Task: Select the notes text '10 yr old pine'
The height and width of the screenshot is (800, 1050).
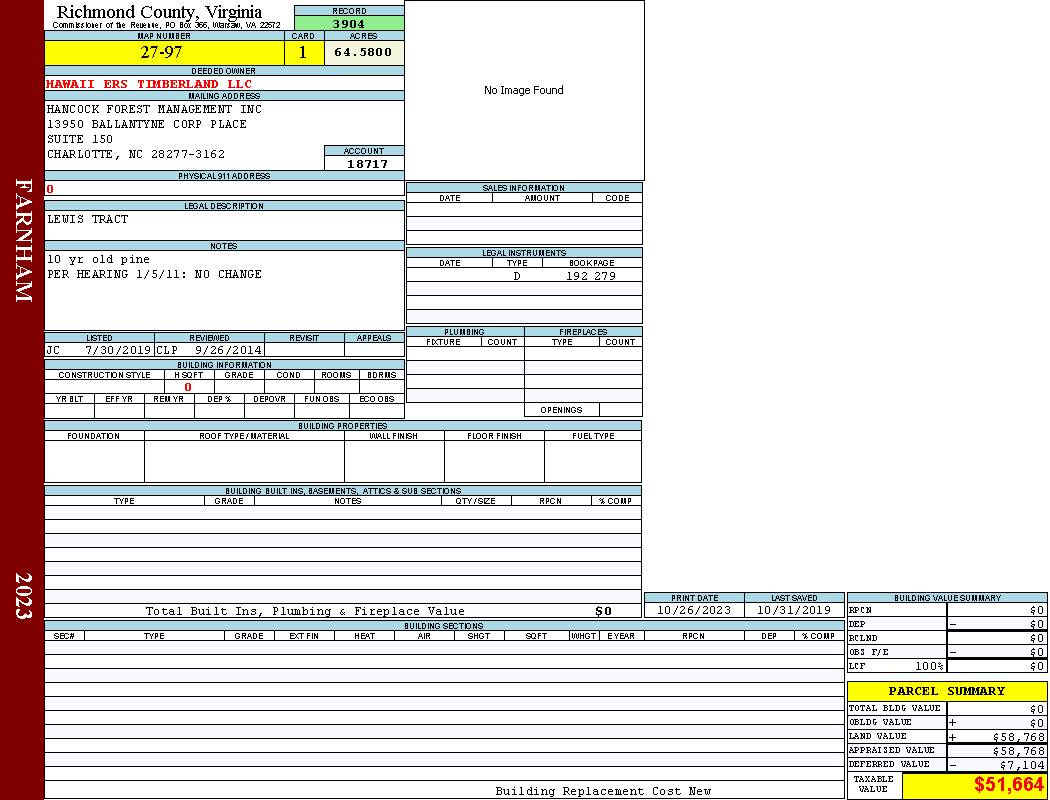Action: (98, 259)
